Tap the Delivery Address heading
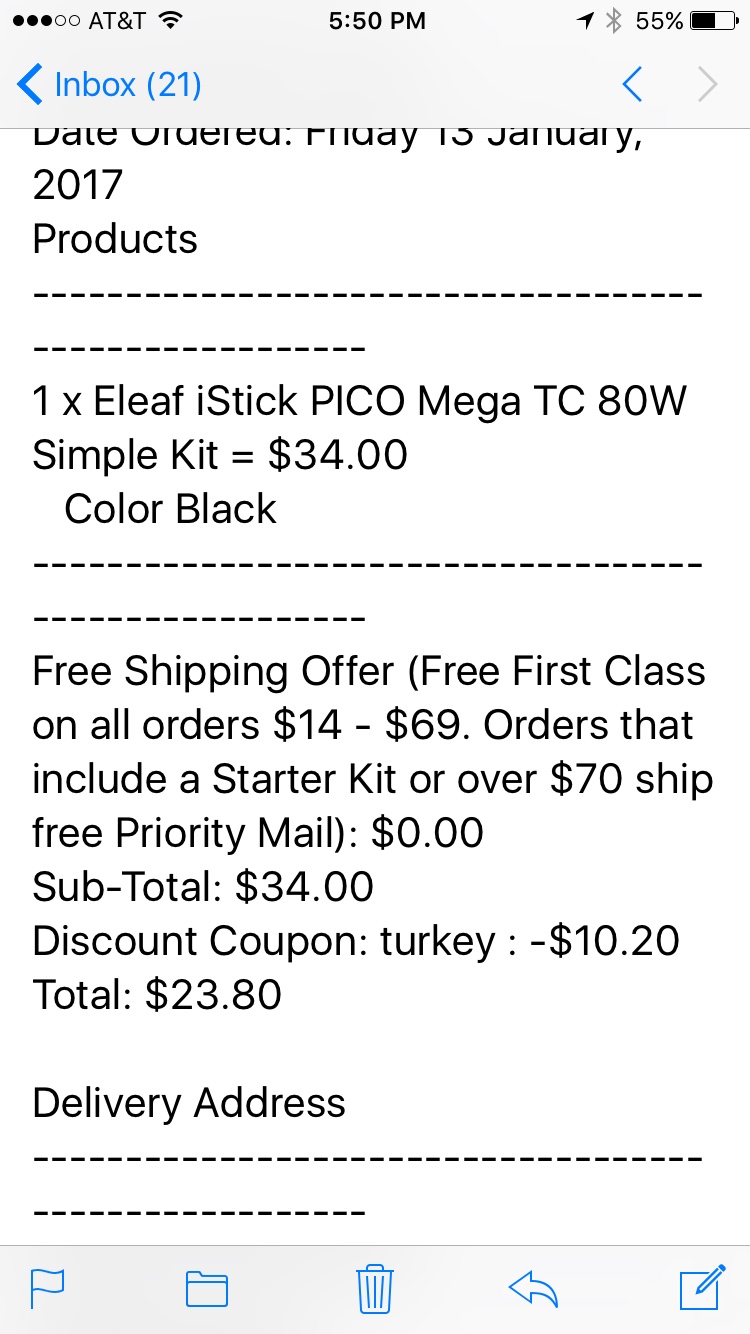Image resolution: width=750 pixels, height=1334 pixels. coord(189,1102)
